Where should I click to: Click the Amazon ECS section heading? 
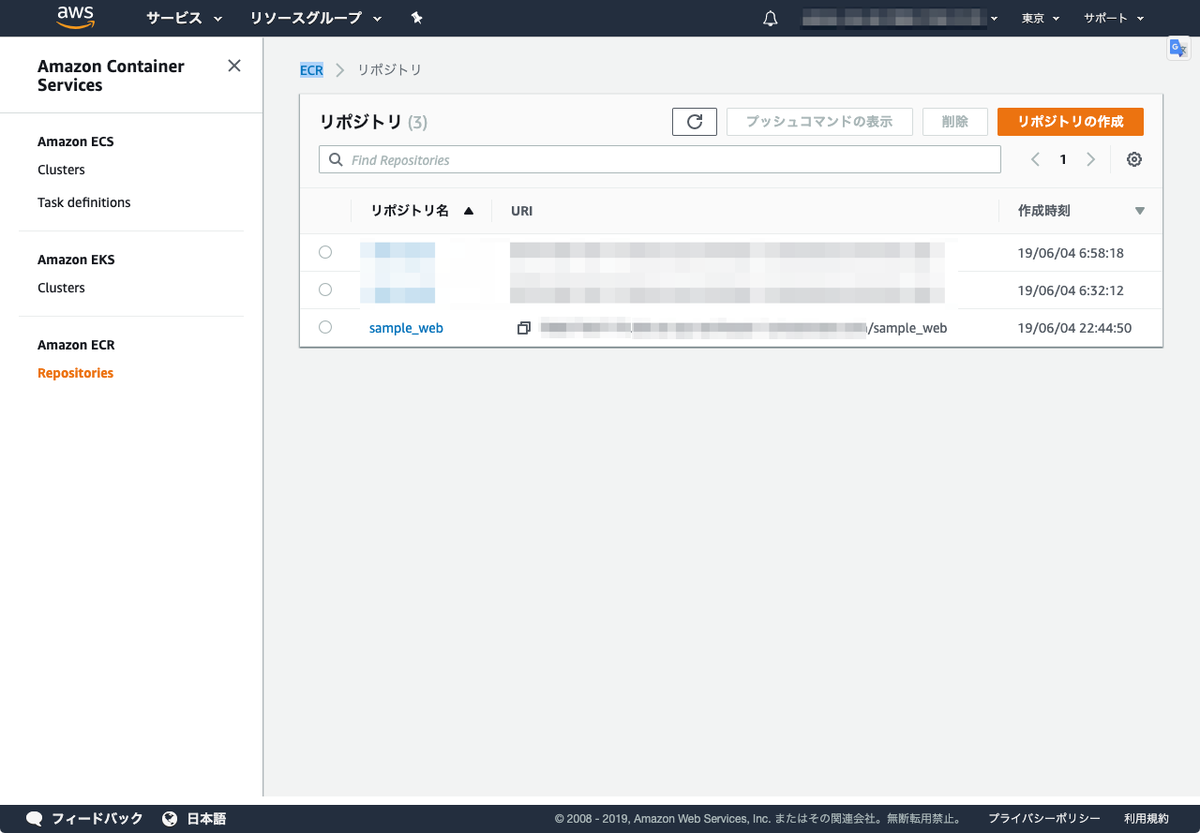pos(76,142)
